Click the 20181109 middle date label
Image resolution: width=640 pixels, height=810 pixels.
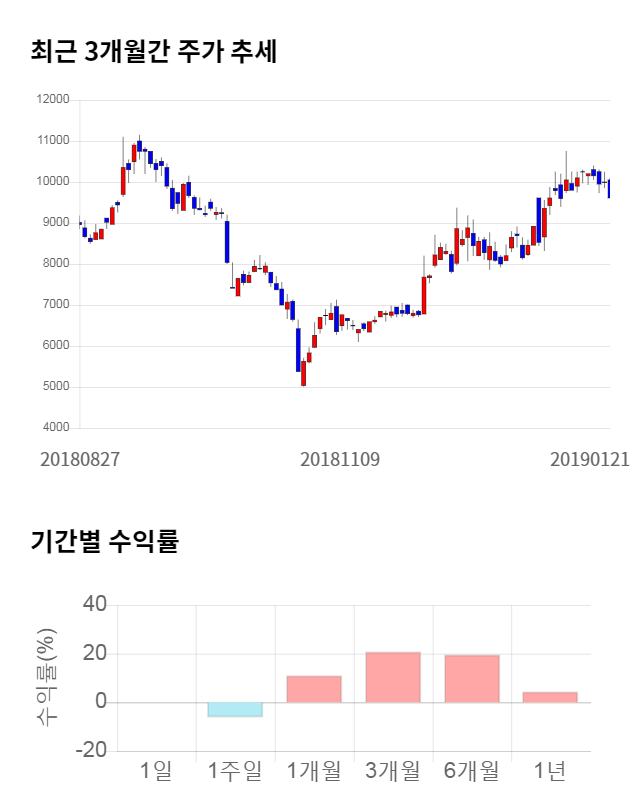340,459
